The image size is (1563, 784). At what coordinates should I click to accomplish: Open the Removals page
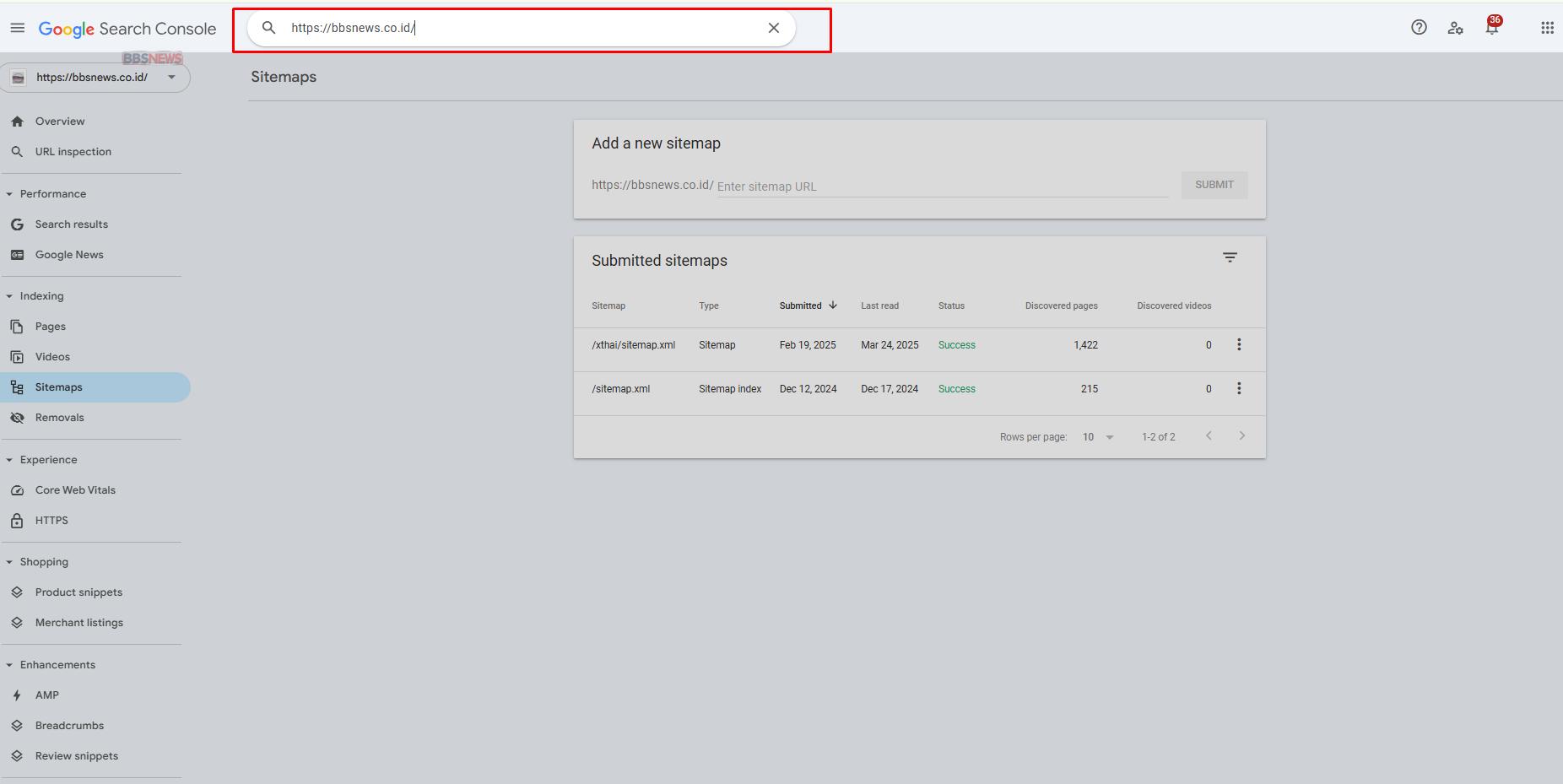coord(59,418)
